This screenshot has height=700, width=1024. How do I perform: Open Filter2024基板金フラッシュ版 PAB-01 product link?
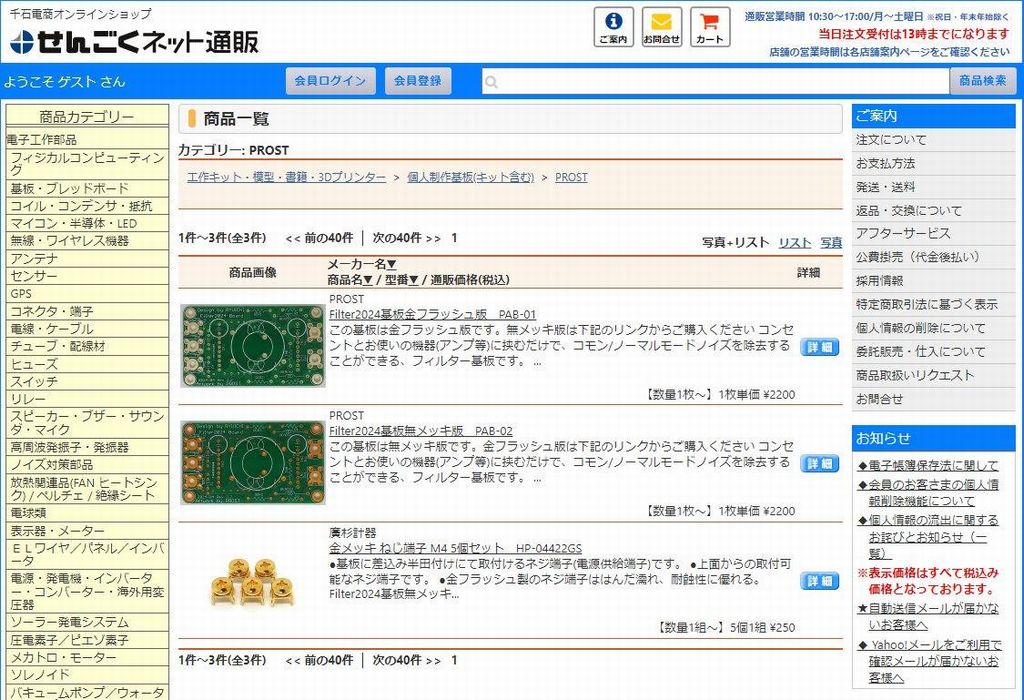point(432,314)
